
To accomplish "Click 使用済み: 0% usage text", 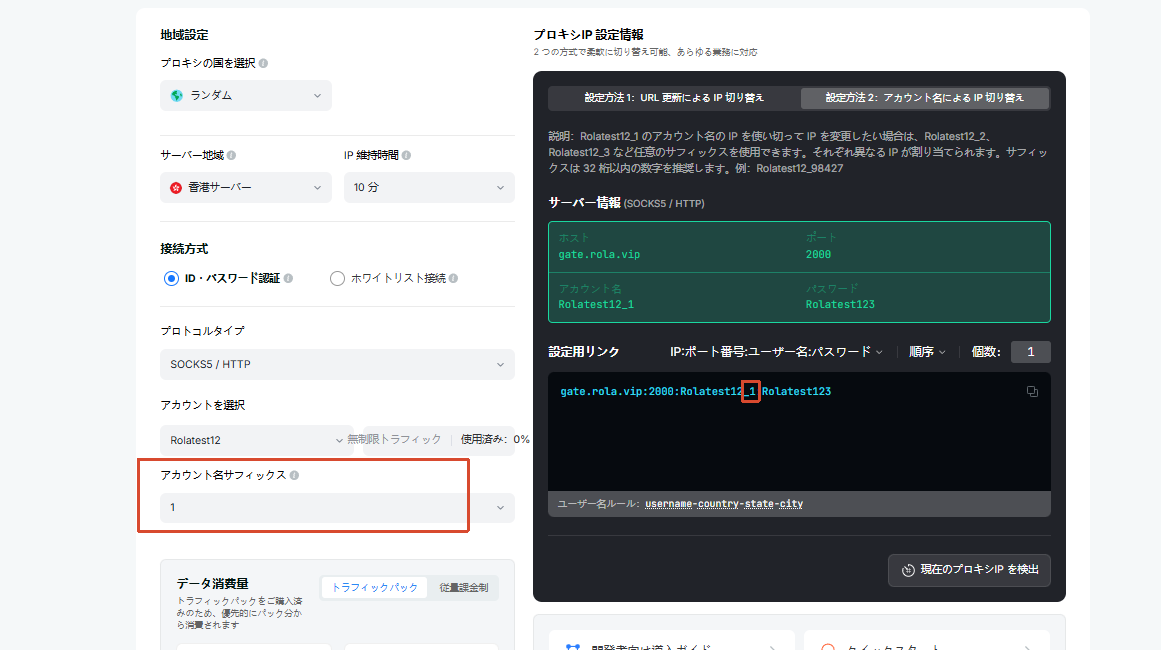I will pos(495,440).
